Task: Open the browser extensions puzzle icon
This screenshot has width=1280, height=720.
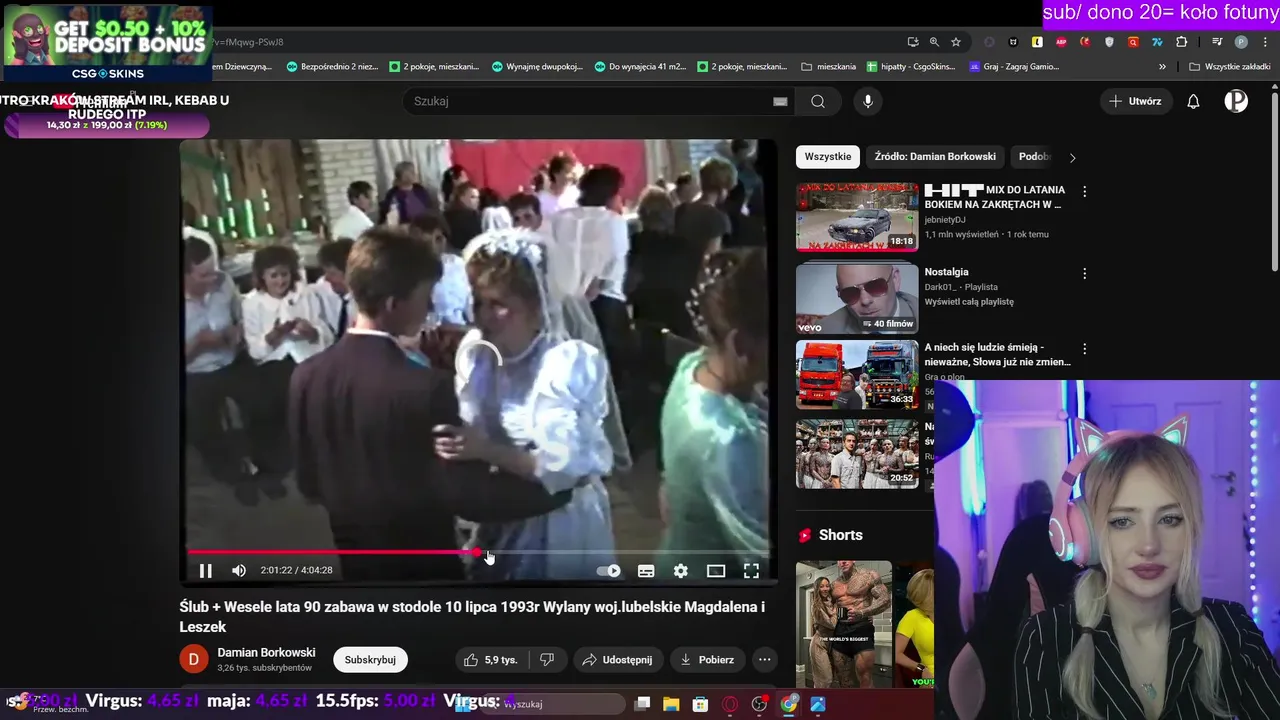Action: 1181,42
